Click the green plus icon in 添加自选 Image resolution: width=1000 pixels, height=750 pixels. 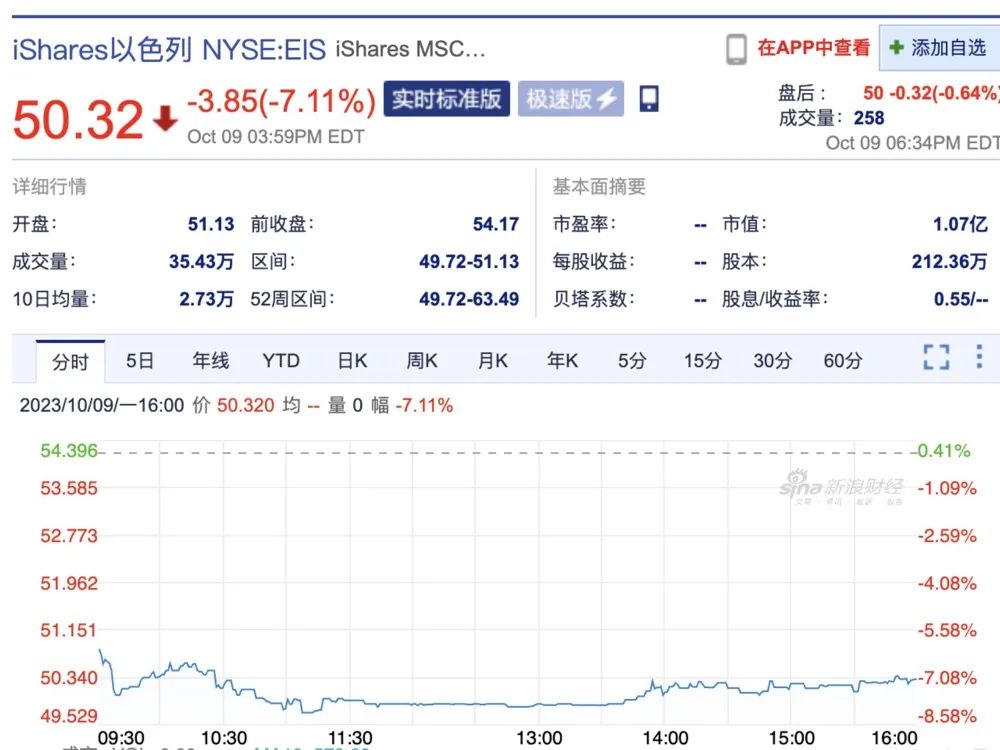(896, 47)
